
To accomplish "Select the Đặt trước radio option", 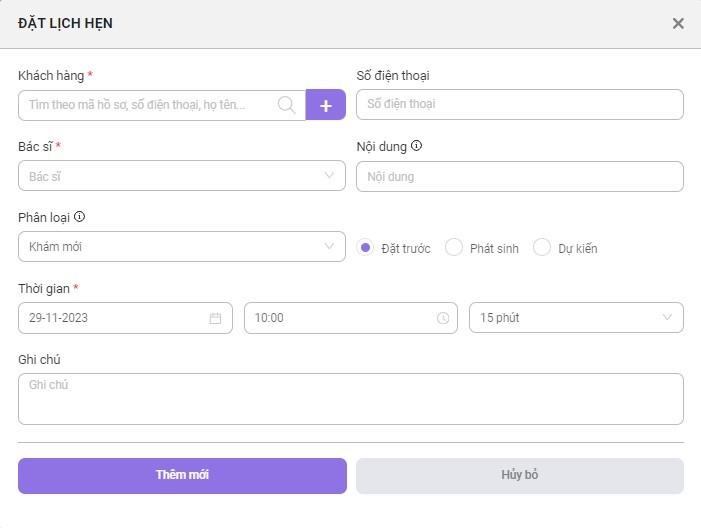I will coord(365,247).
